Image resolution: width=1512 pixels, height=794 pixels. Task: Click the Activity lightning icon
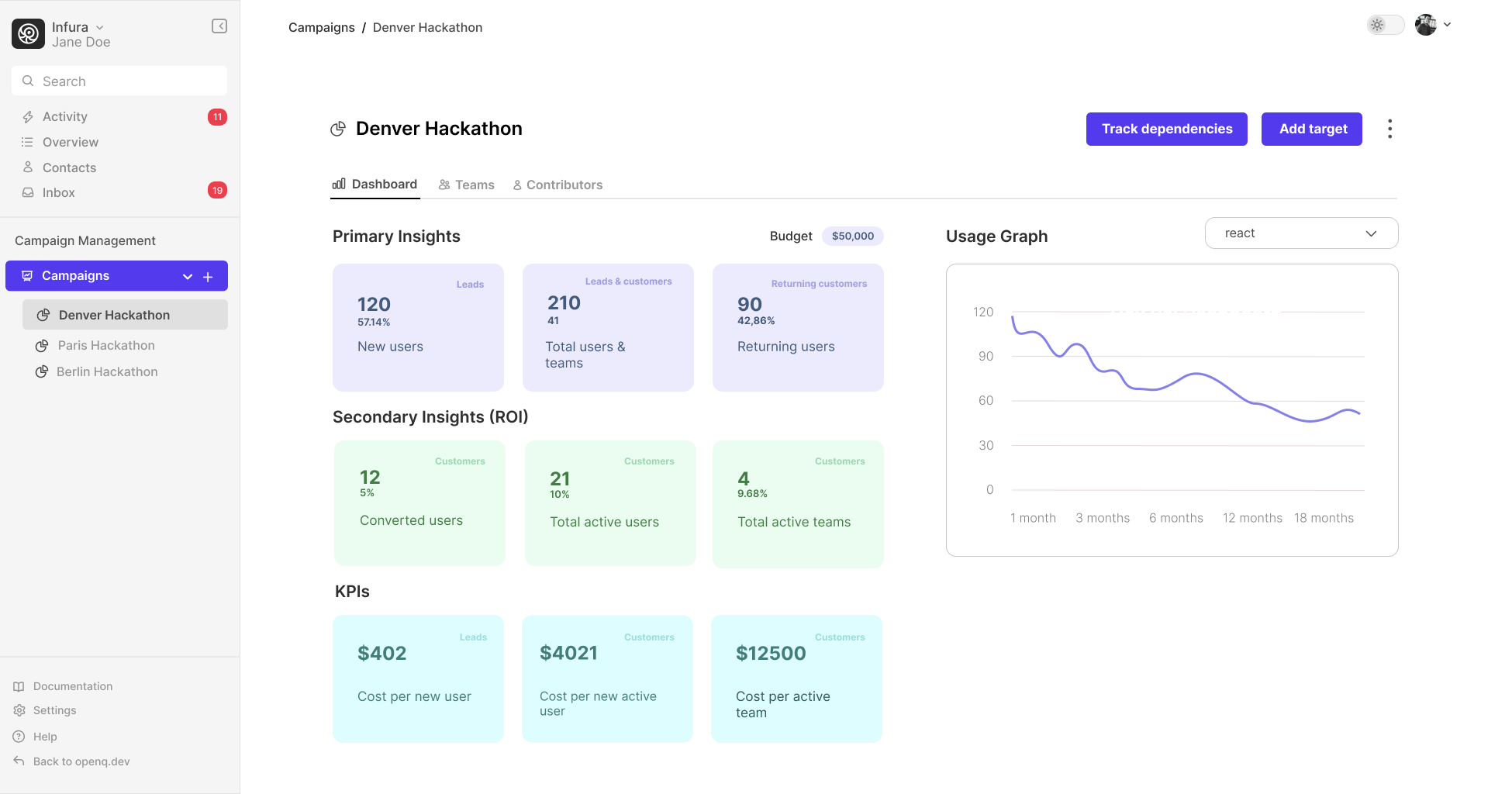[x=28, y=116]
